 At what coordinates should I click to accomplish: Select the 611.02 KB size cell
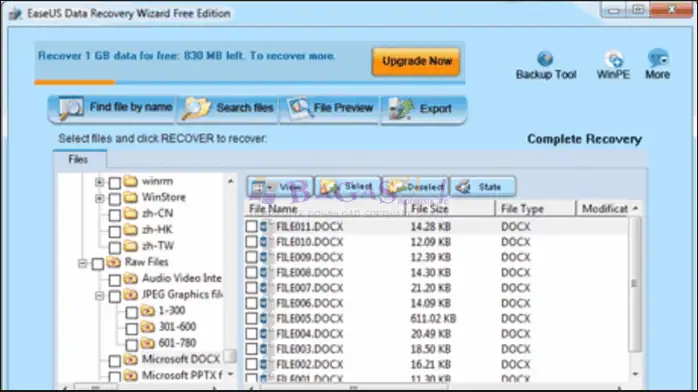tap(433, 319)
